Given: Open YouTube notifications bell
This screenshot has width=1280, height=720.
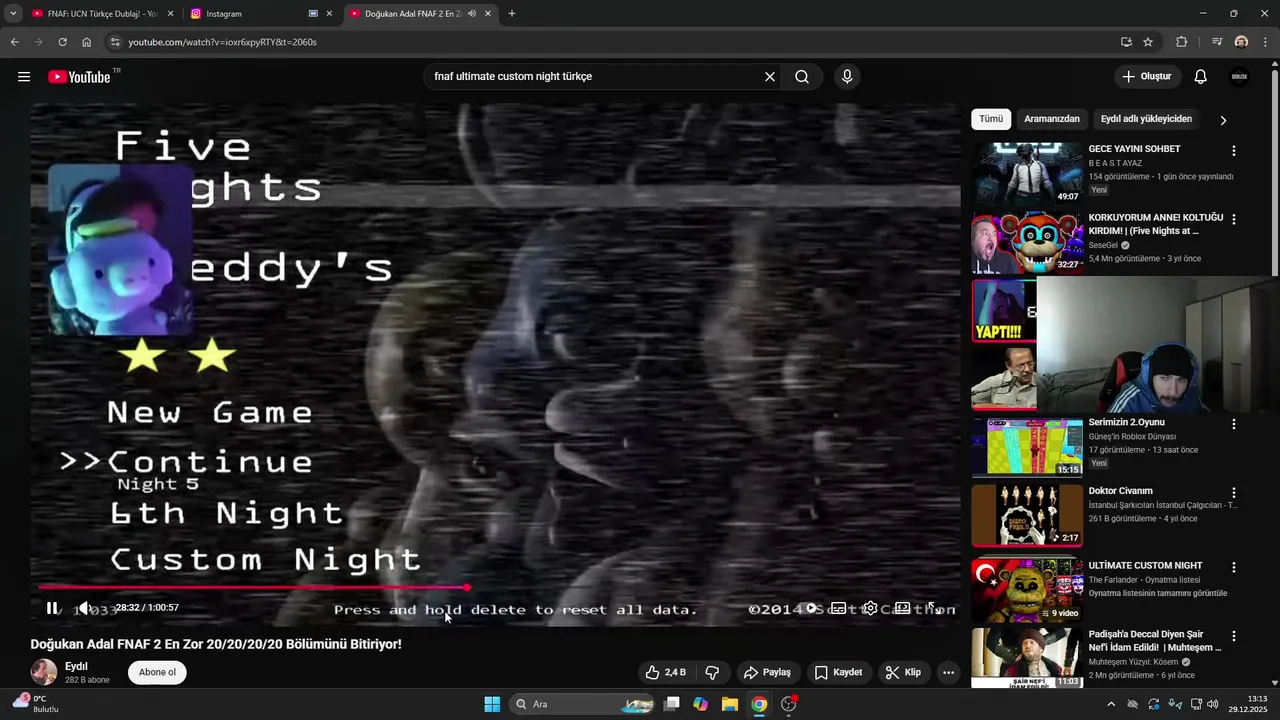Looking at the screenshot, I should 1201,77.
